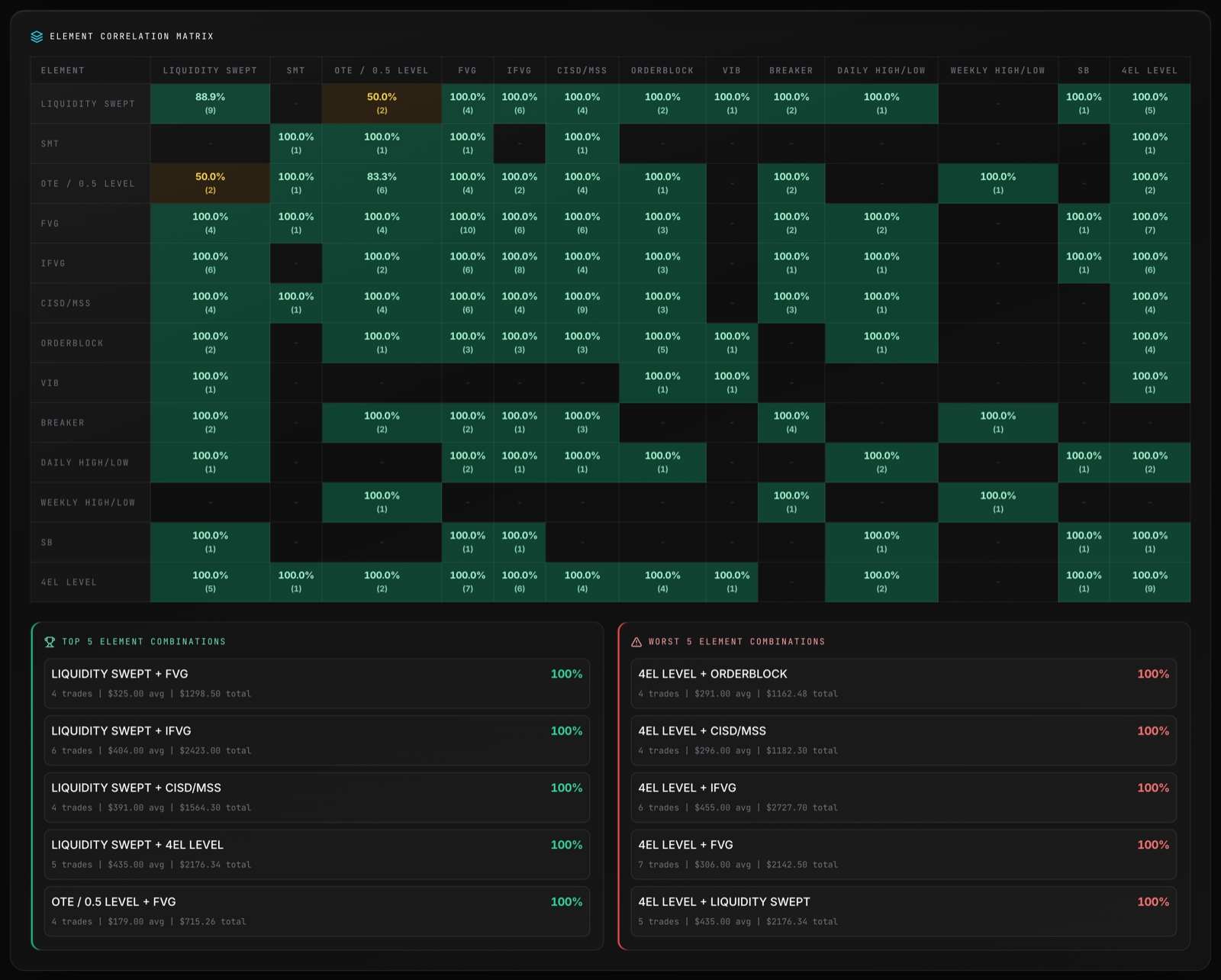Click the LIQUIDITY SWEPT row label
Viewport: 1221px width, 980px height.
click(x=90, y=104)
